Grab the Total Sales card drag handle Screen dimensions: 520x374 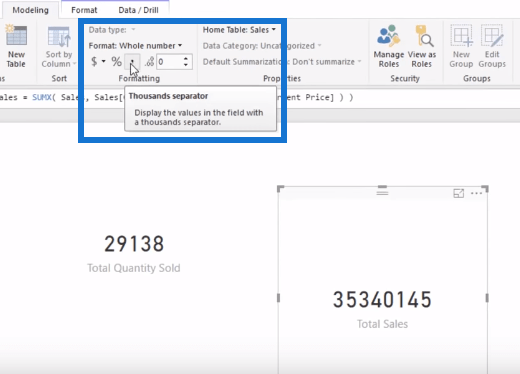(x=382, y=192)
